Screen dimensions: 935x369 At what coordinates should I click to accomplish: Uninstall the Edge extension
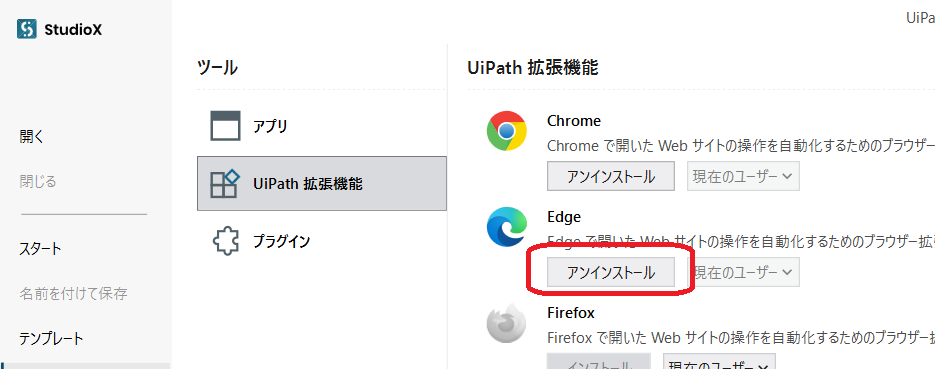611,272
